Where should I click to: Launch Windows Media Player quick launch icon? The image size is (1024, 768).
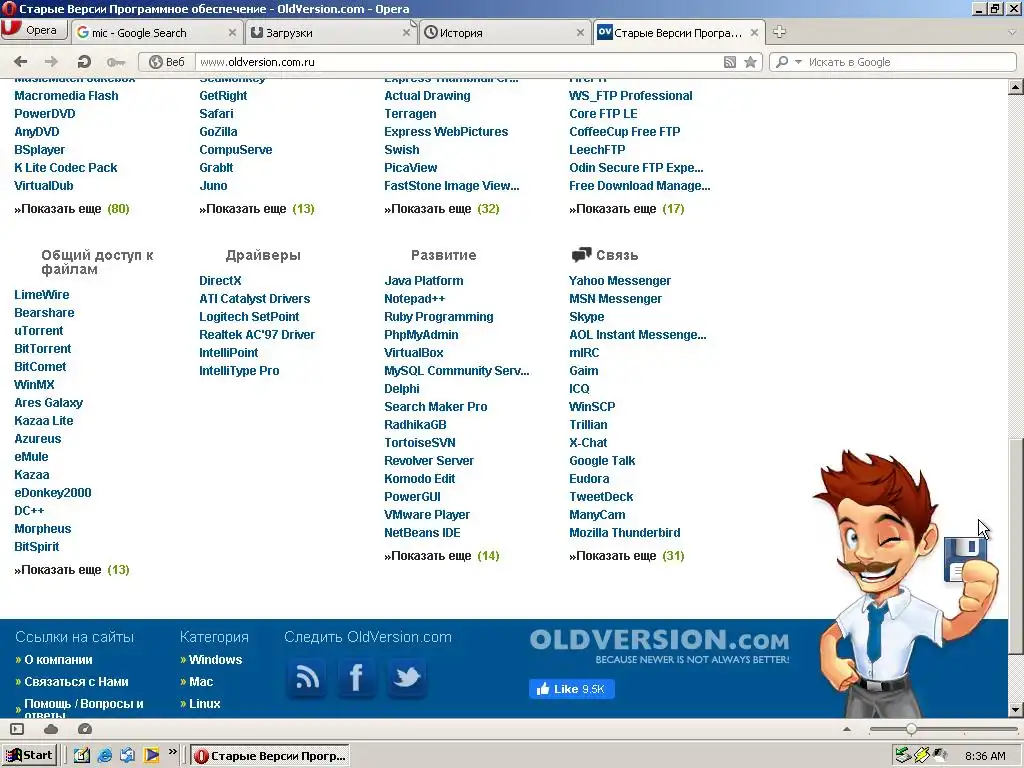[152, 756]
